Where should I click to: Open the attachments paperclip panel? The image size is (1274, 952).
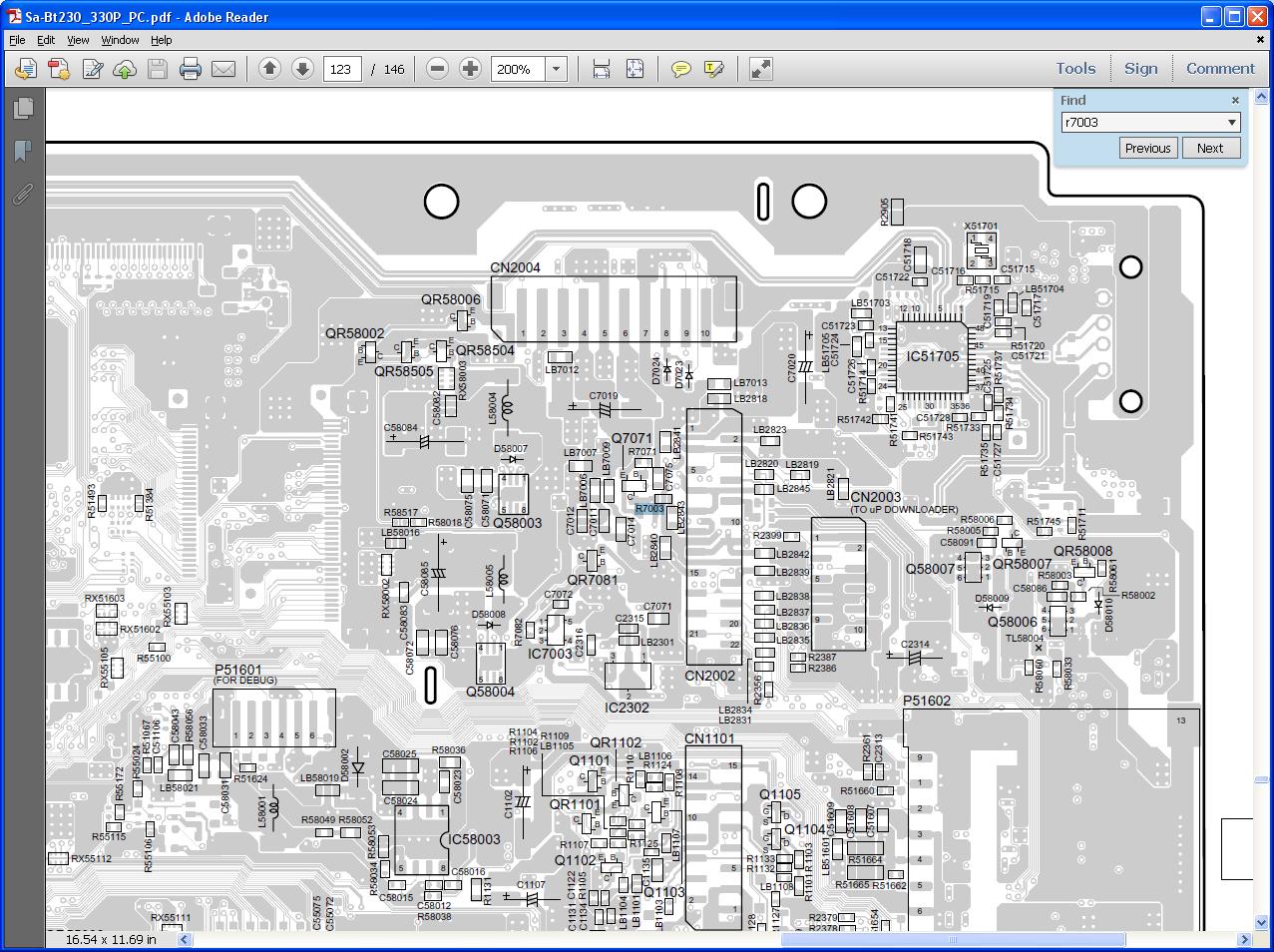pyautogui.click(x=22, y=194)
